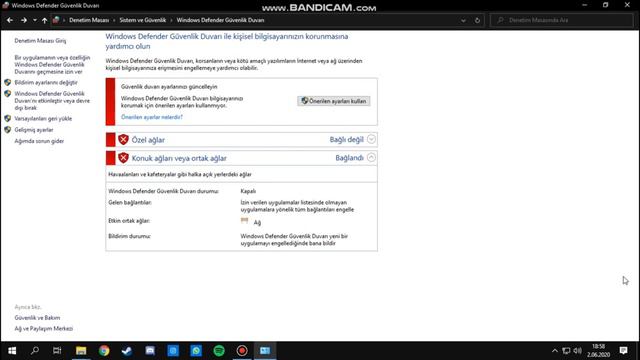Open Denetim Masası Giriş link
The width and height of the screenshot is (640, 360).
pyautogui.click(x=40, y=41)
